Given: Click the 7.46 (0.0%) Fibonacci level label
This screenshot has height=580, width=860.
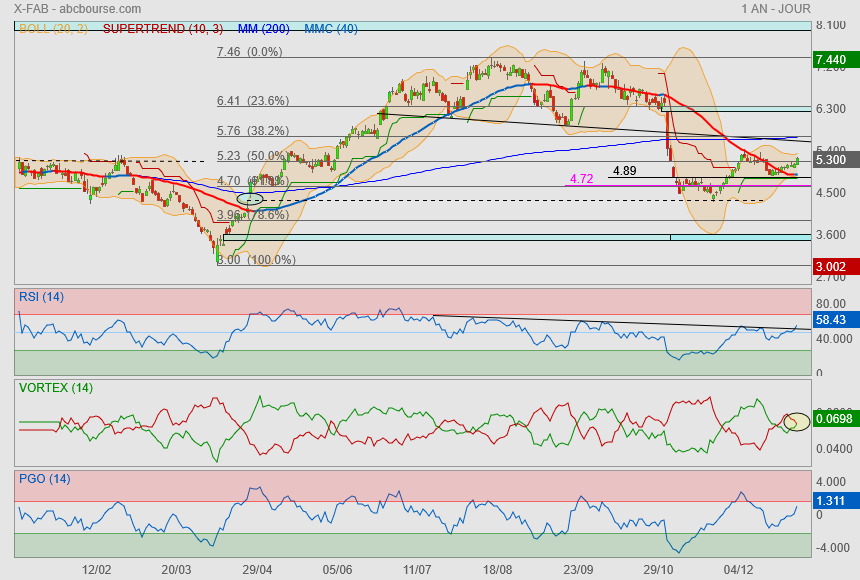Looking at the screenshot, I should point(250,52).
